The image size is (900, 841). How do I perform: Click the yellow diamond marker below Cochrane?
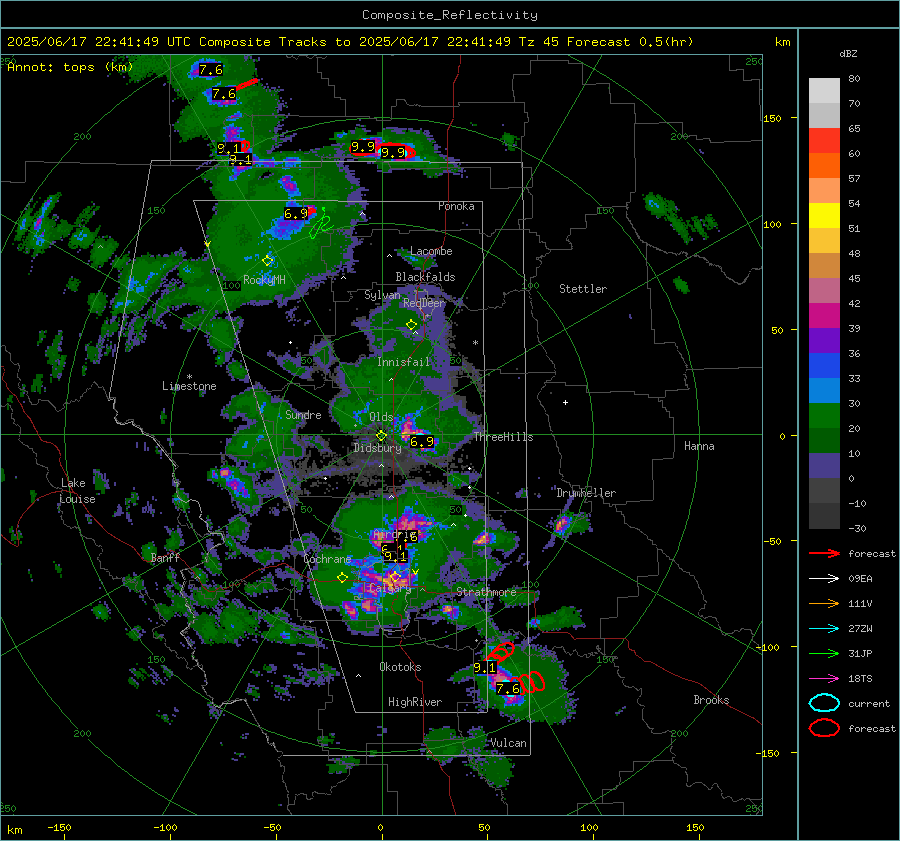click(342, 578)
